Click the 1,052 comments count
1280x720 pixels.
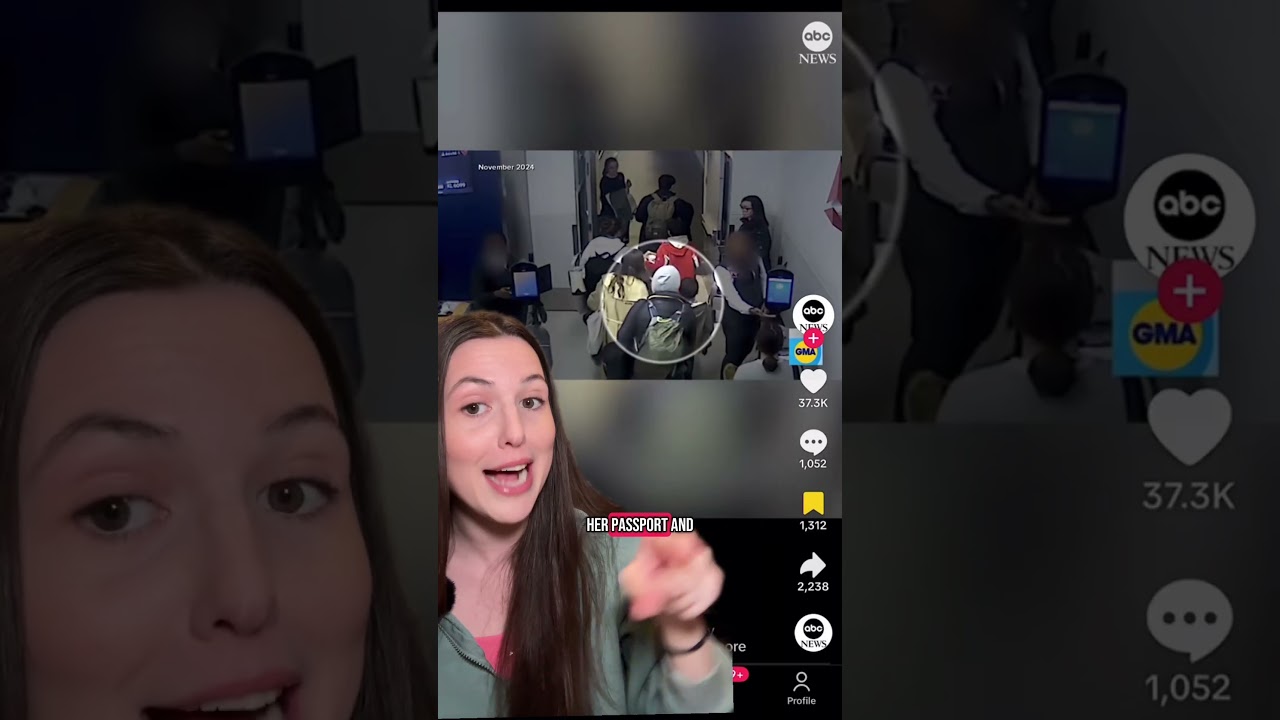(x=813, y=464)
